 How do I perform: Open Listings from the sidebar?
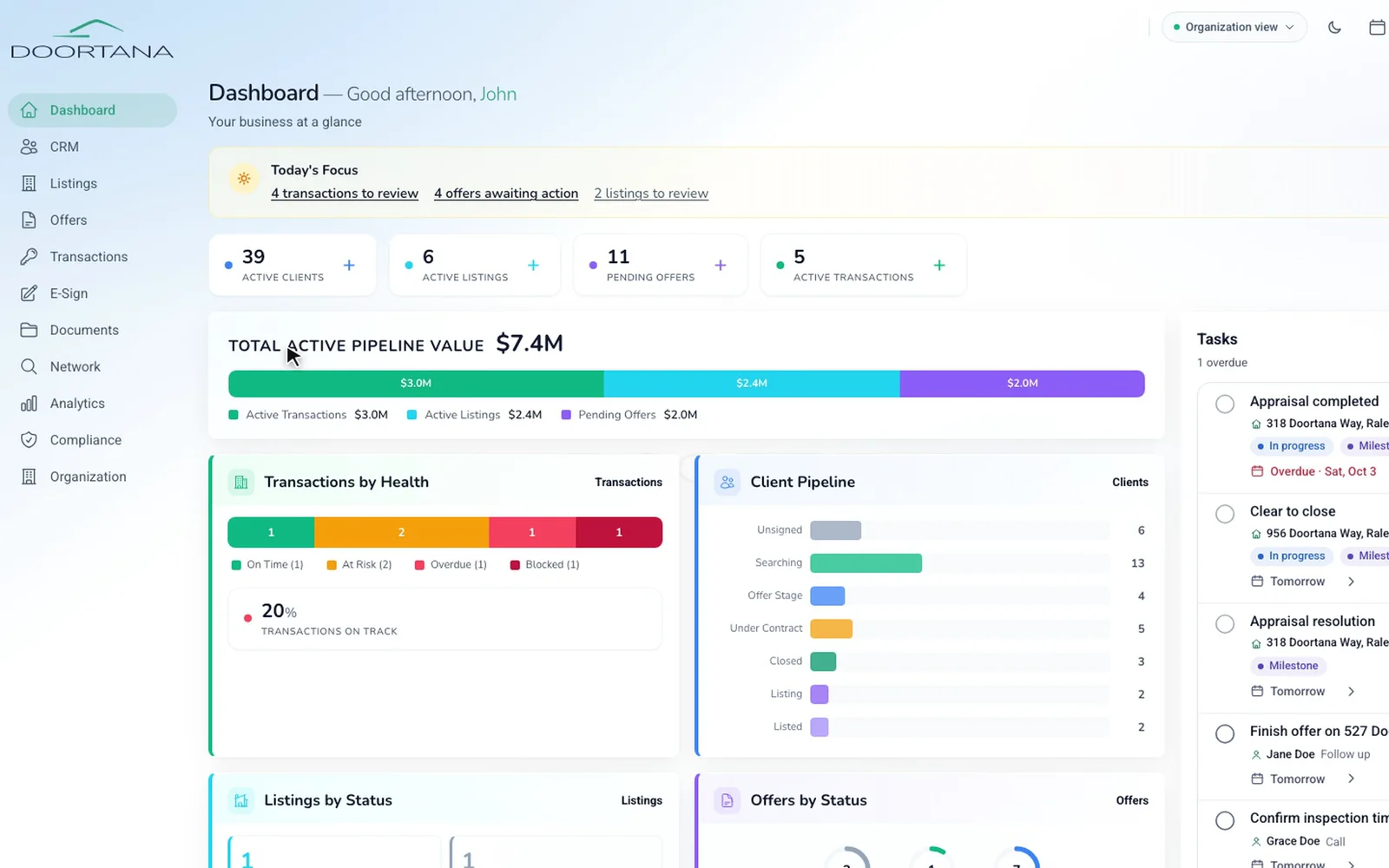(92, 183)
